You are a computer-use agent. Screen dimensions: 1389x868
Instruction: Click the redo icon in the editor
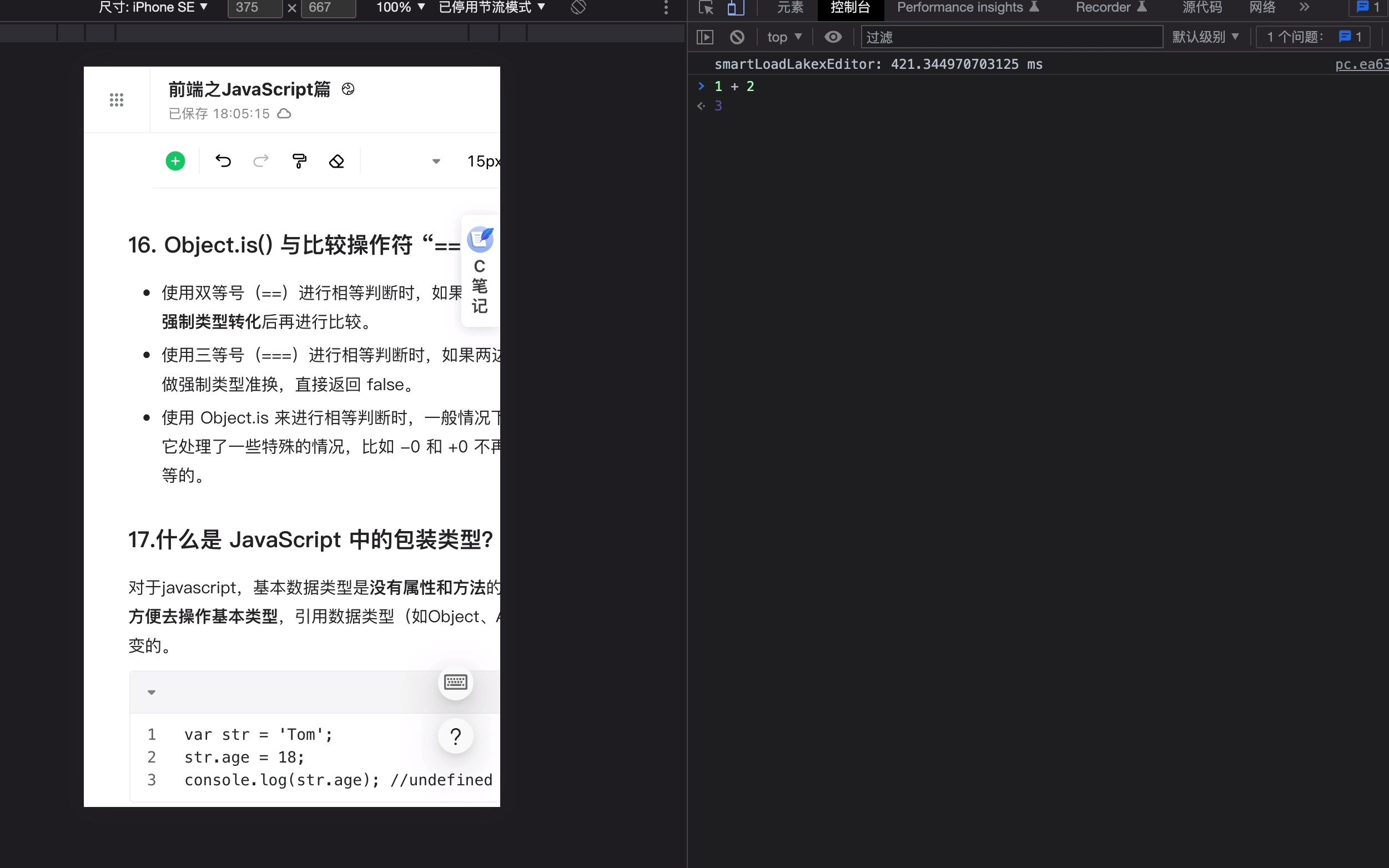pos(261,161)
